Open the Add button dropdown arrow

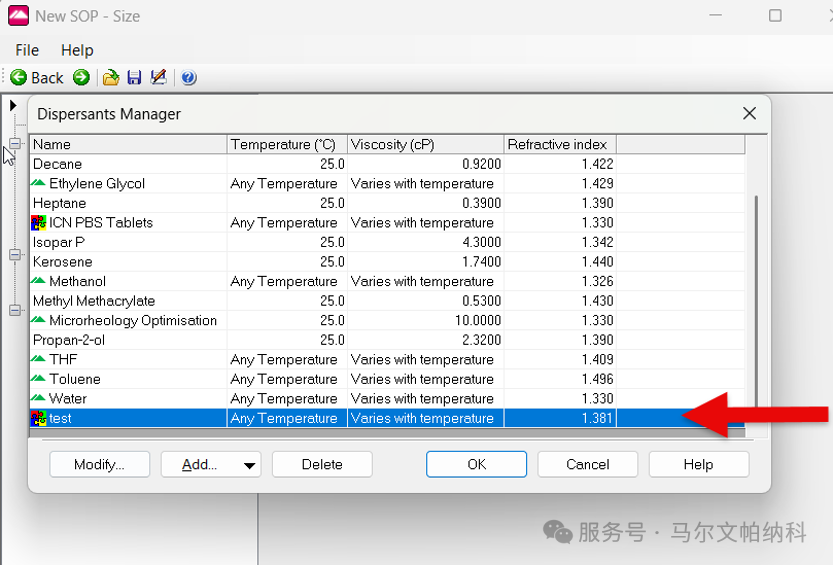pos(249,465)
